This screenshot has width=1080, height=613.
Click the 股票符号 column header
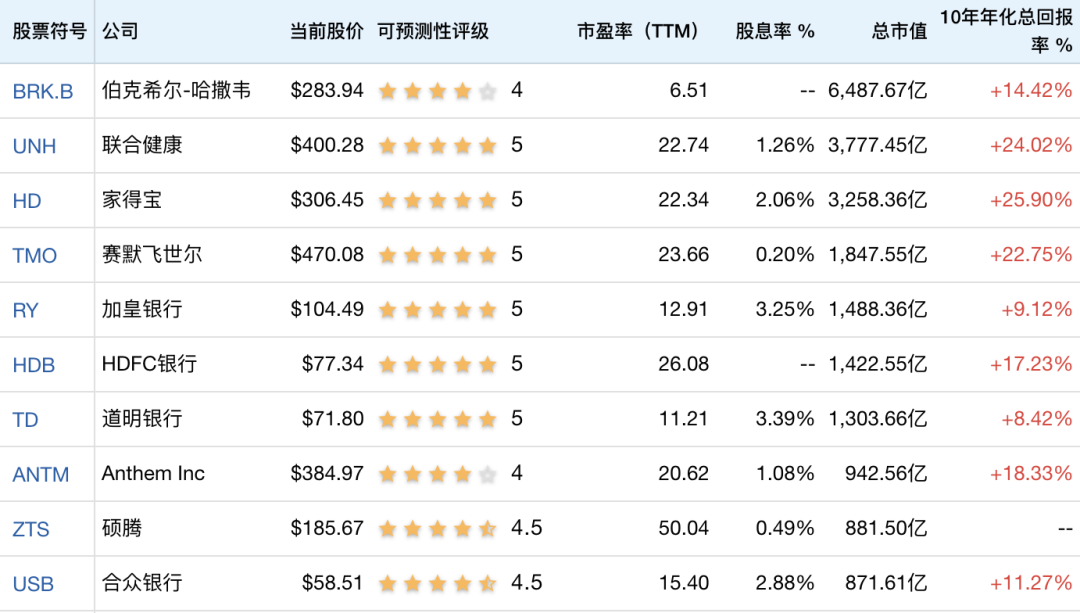coord(46,31)
